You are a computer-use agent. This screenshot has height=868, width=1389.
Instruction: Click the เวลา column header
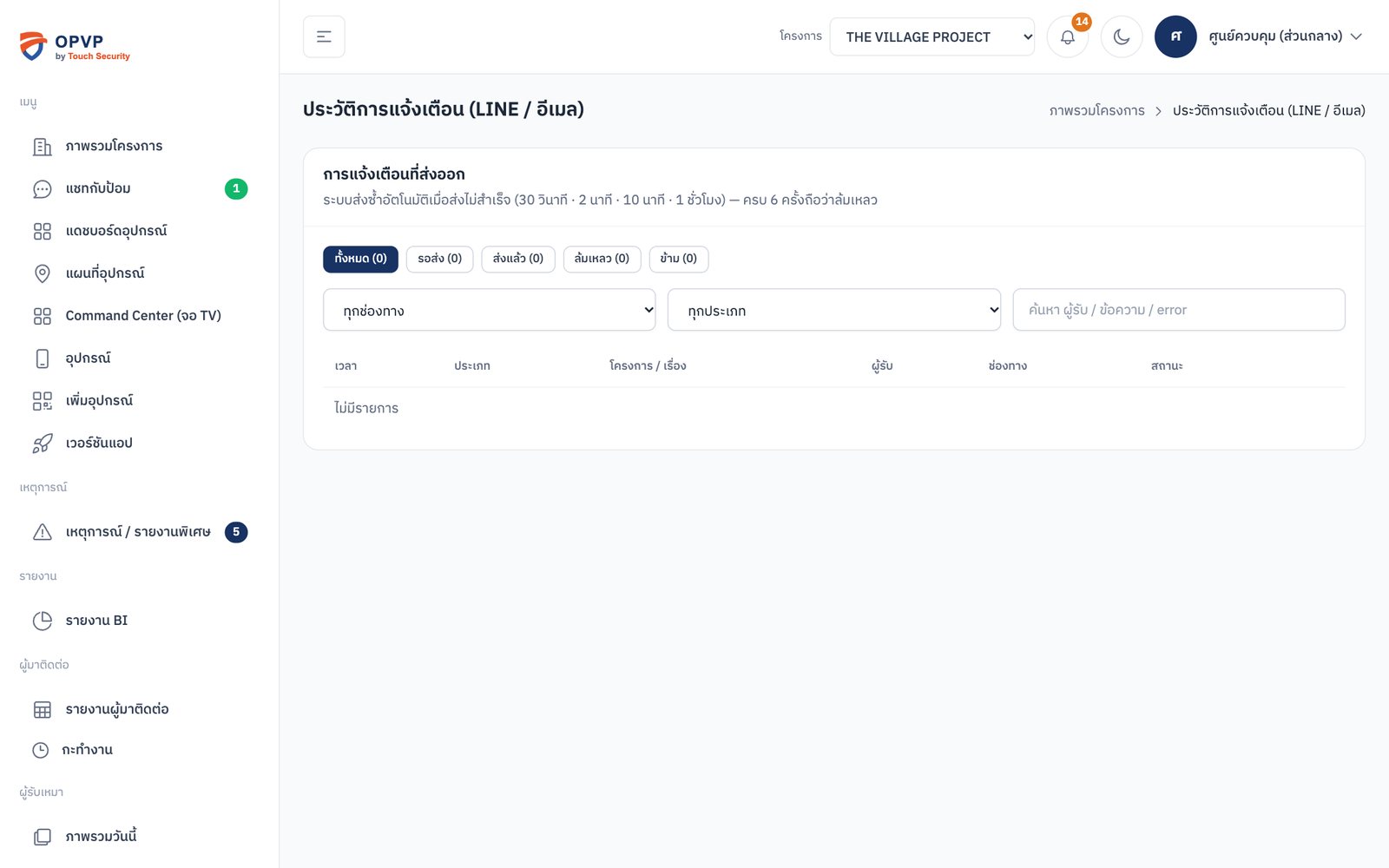[346, 365]
